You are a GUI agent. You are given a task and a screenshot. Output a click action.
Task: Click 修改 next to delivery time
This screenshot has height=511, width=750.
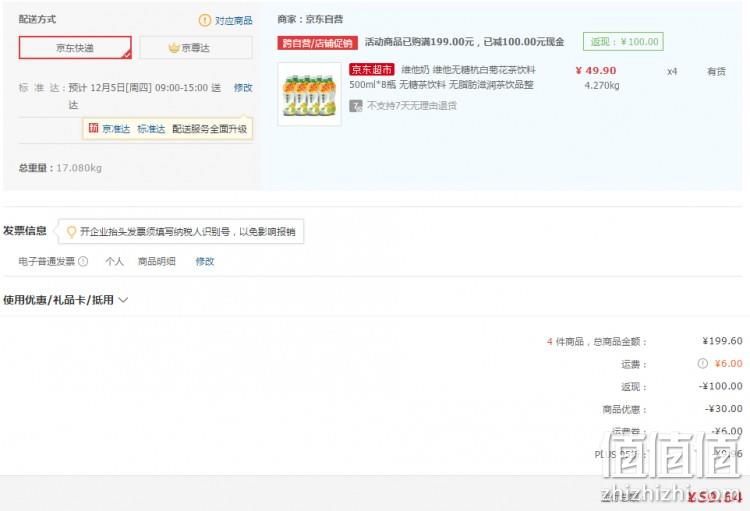coord(243,88)
